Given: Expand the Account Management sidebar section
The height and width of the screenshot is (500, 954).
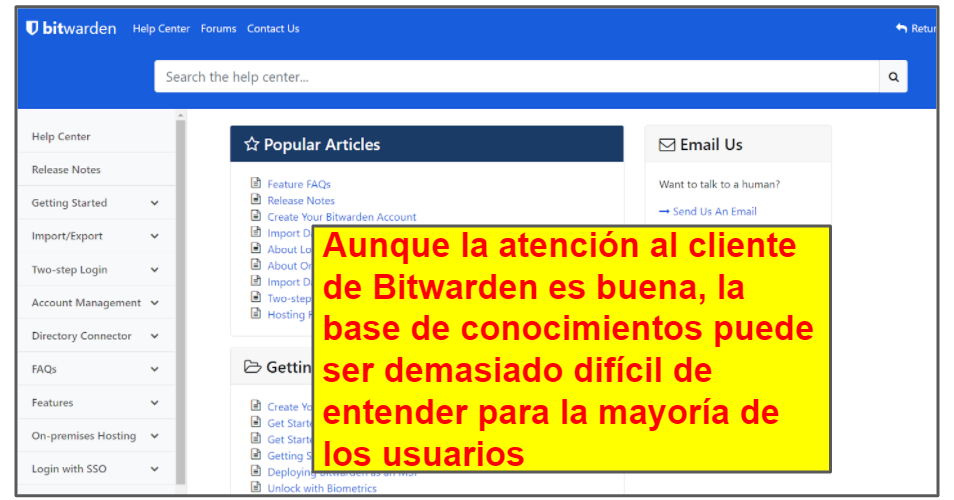Looking at the screenshot, I should tap(155, 303).
